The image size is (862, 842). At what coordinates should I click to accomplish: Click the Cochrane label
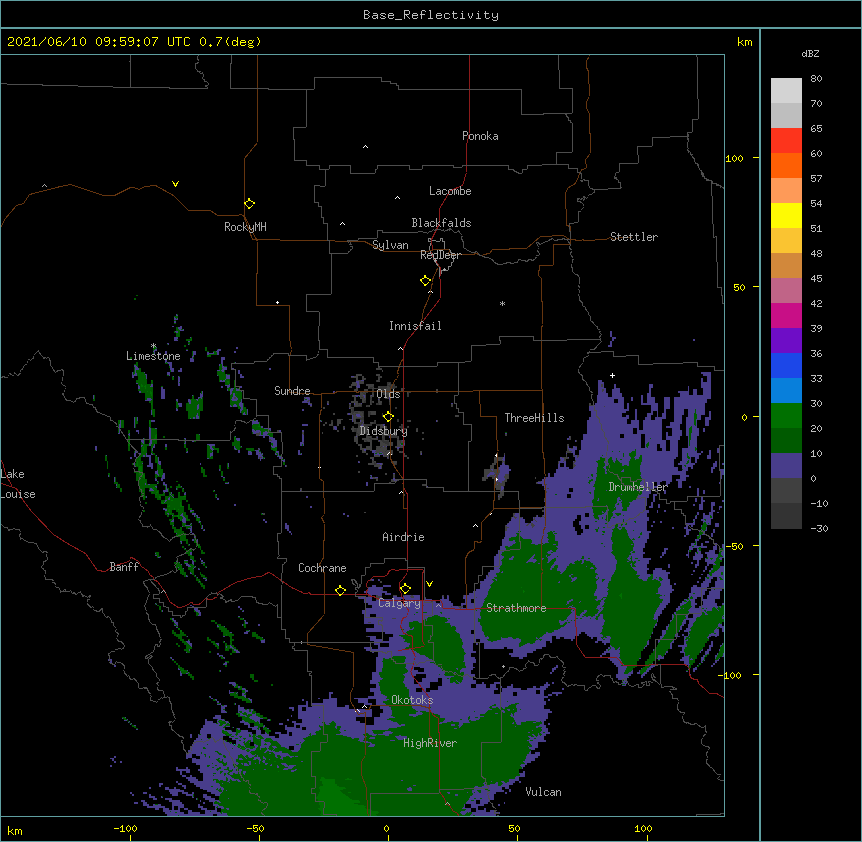click(322, 568)
